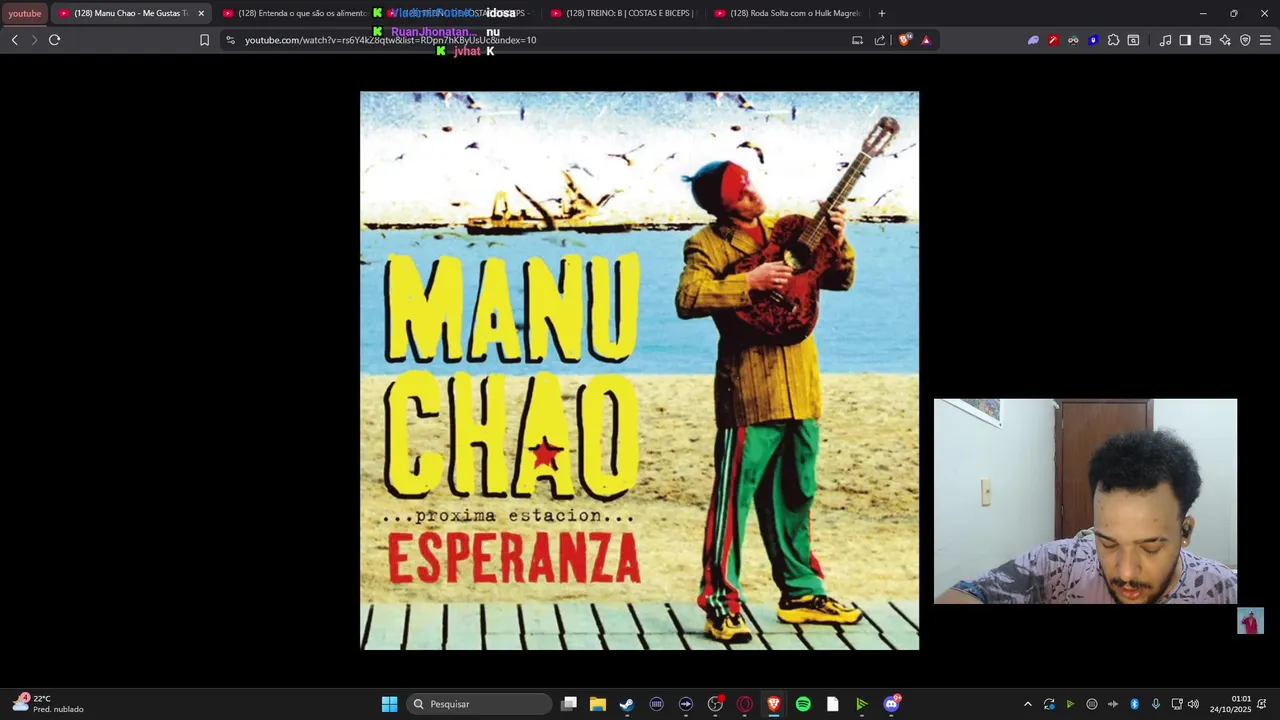
Task: Open the Extensions puzzle piece menu
Action: 1113,40
